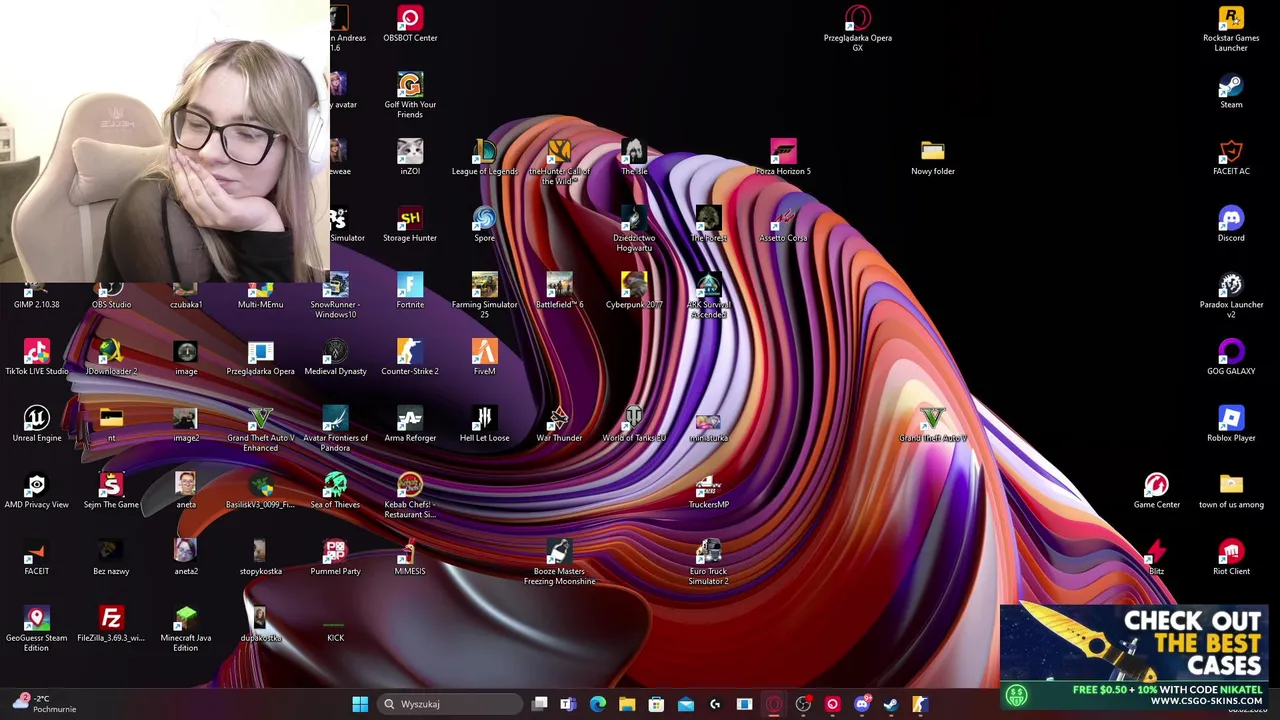Open Dziedzictwo Hogwartu shortcut

point(634,228)
